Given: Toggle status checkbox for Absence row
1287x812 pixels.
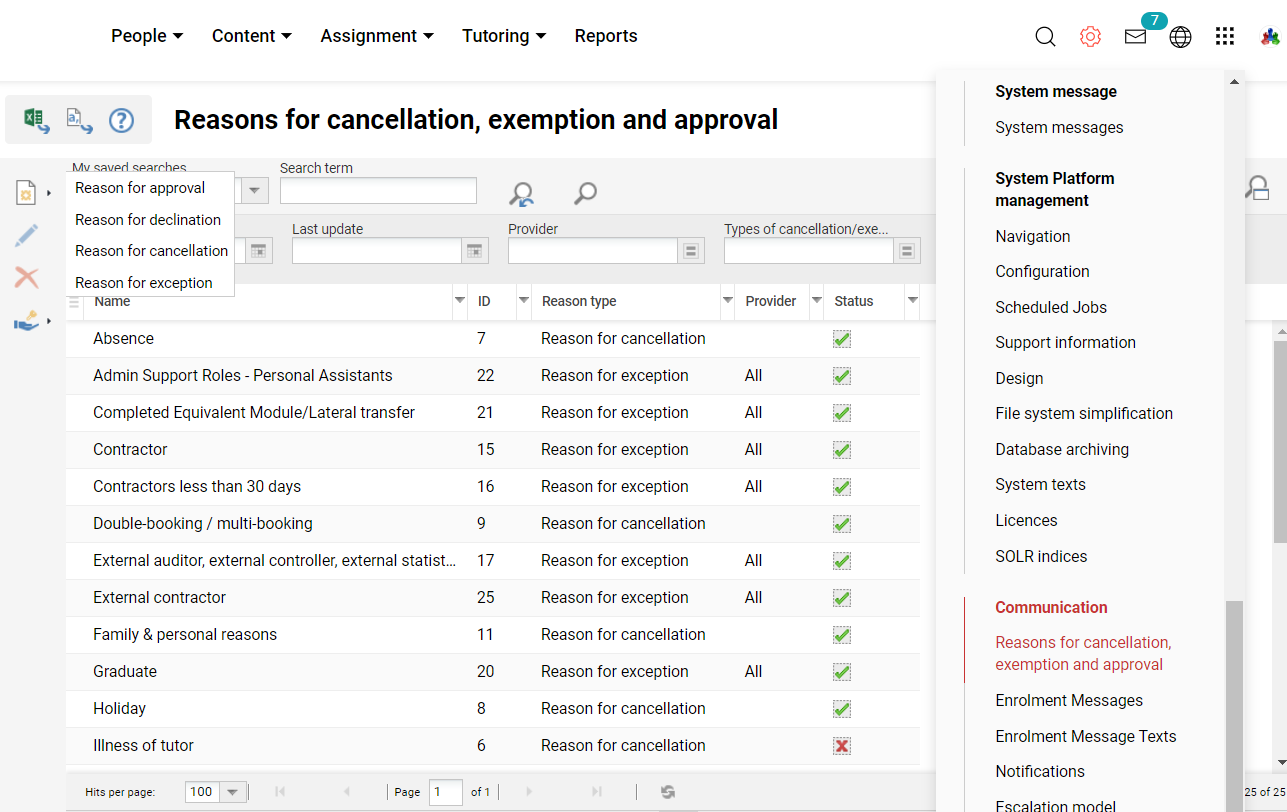Looking at the screenshot, I should pos(842,339).
